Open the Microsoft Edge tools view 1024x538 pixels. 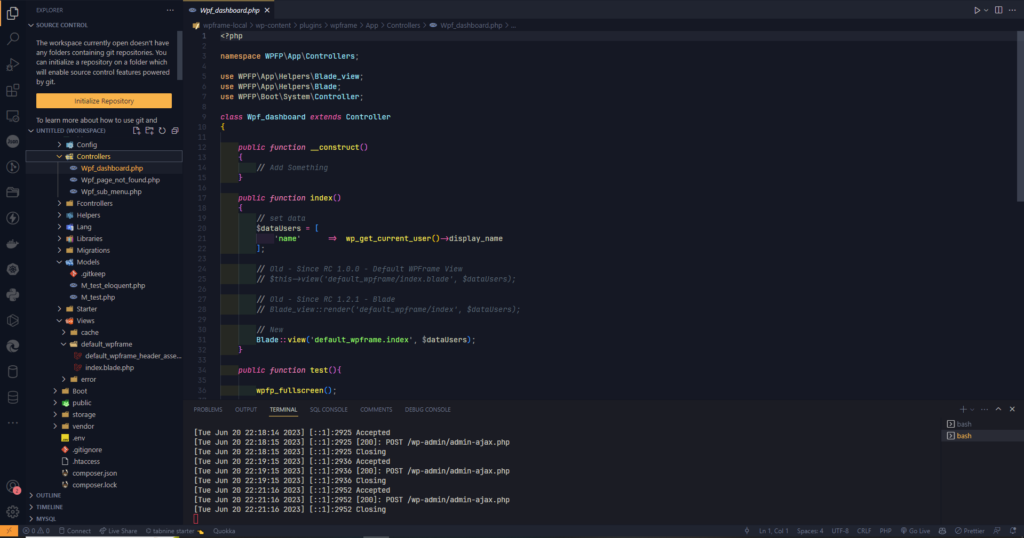(12, 346)
